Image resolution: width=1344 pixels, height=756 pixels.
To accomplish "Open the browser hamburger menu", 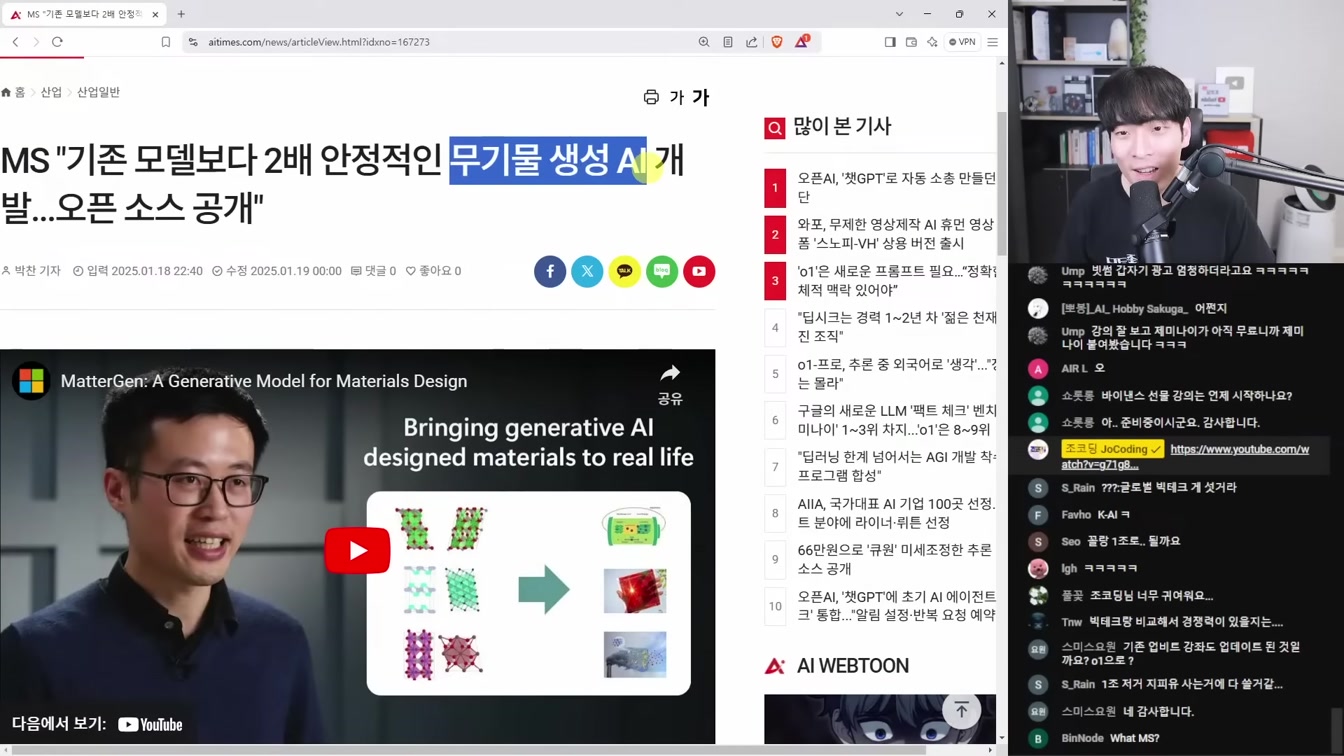I will (993, 42).
